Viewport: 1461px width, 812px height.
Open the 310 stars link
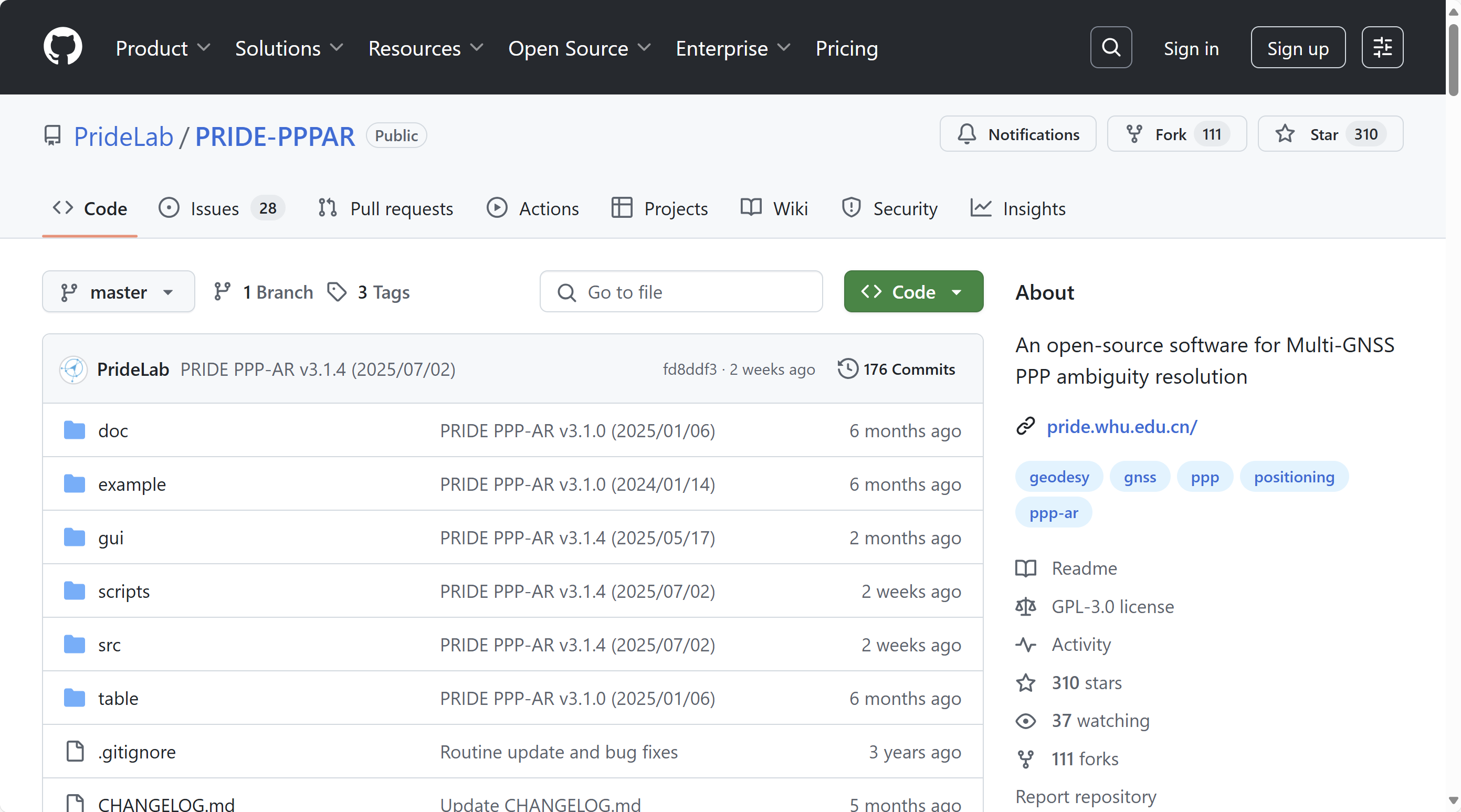click(x=1086, y=683)
